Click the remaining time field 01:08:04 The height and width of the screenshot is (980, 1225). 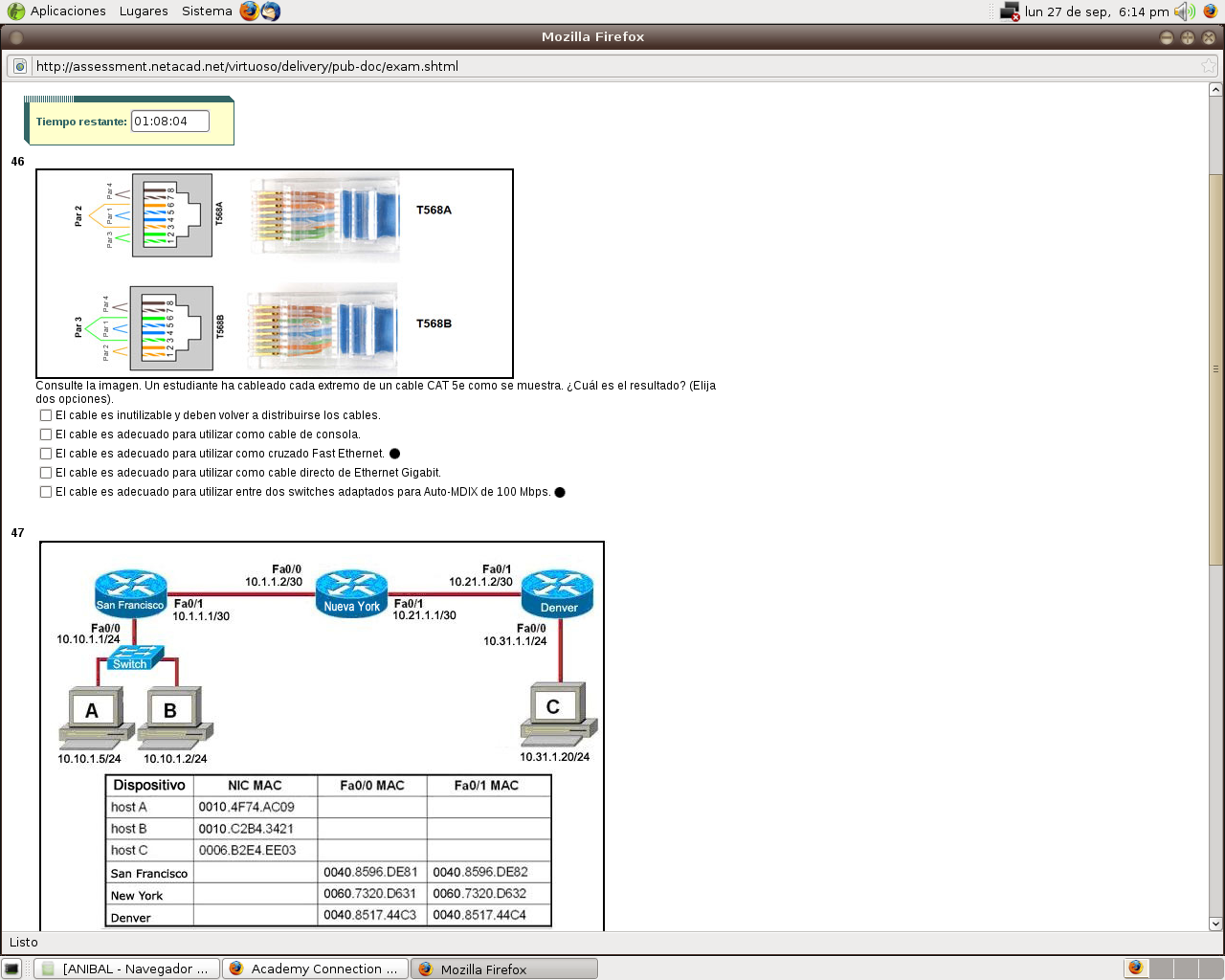pyautogui.click(x=169, y=122)
